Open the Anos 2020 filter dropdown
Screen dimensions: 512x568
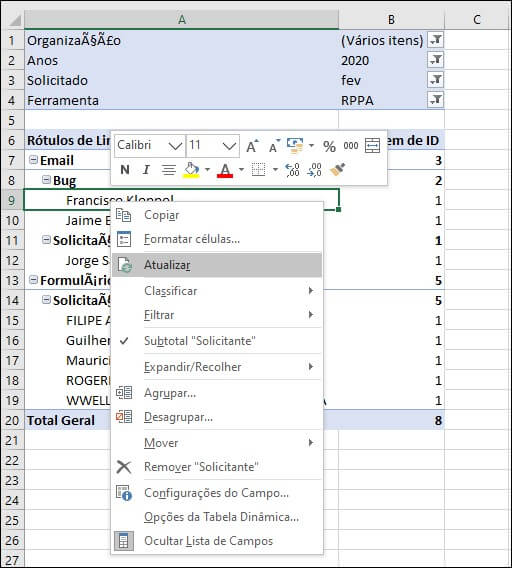[436, 60]
